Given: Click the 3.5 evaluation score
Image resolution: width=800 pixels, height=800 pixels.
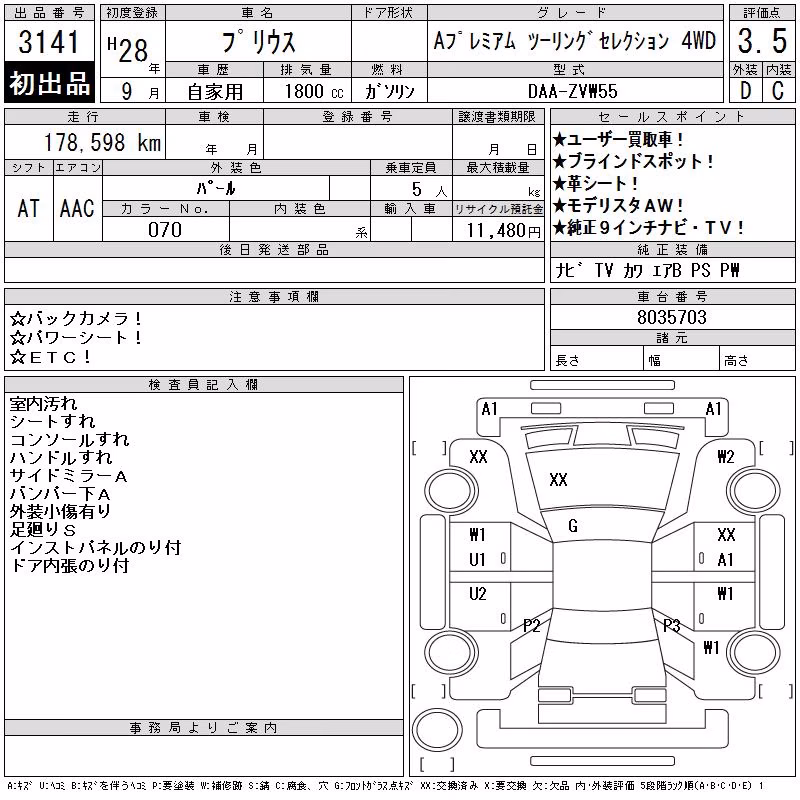Looking at the screenshot, I should pyautogui.click(x=762, y=41).
